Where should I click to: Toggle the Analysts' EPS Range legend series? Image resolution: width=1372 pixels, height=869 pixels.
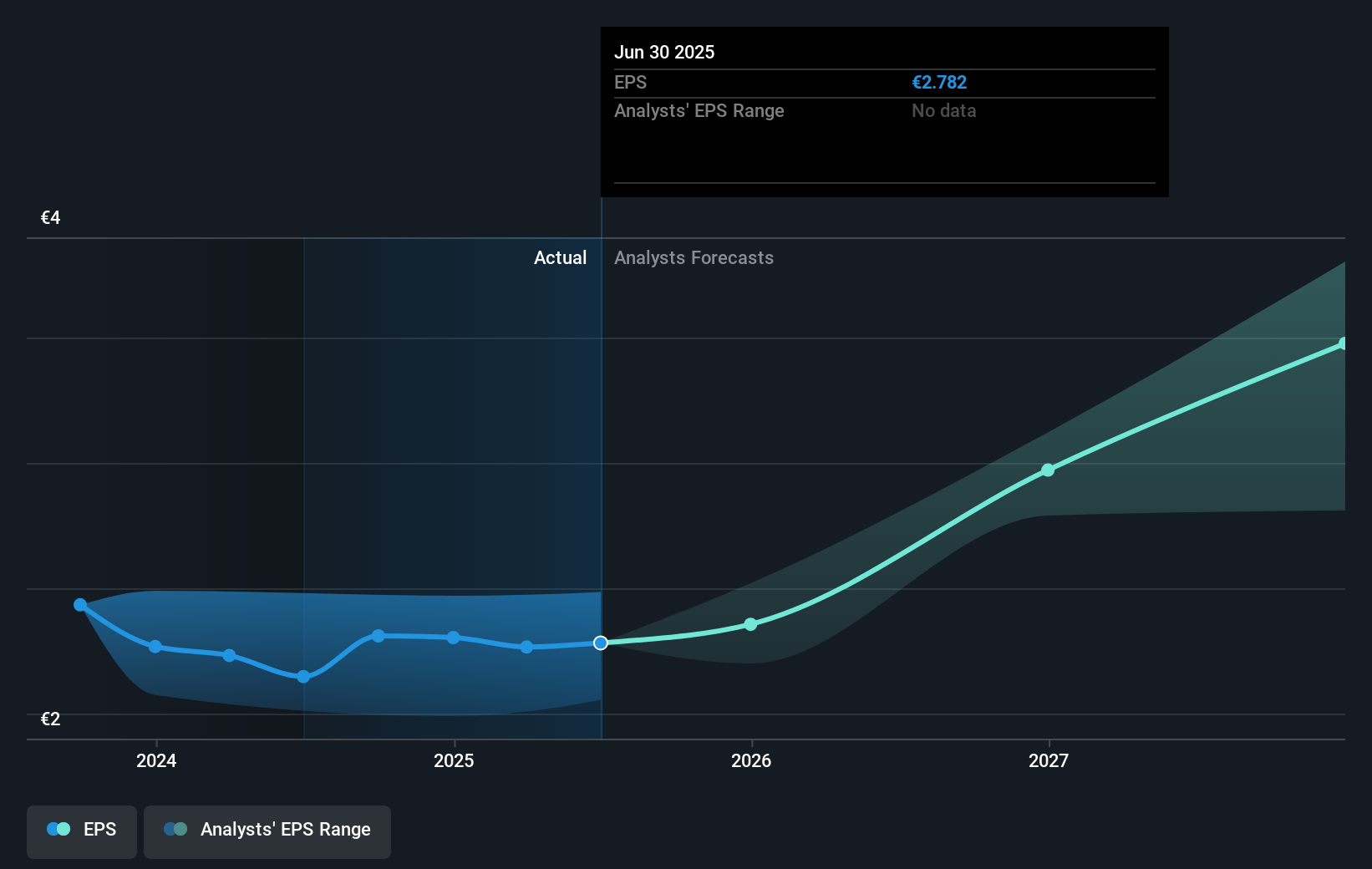pyautogui.click(x=267, y=831)
